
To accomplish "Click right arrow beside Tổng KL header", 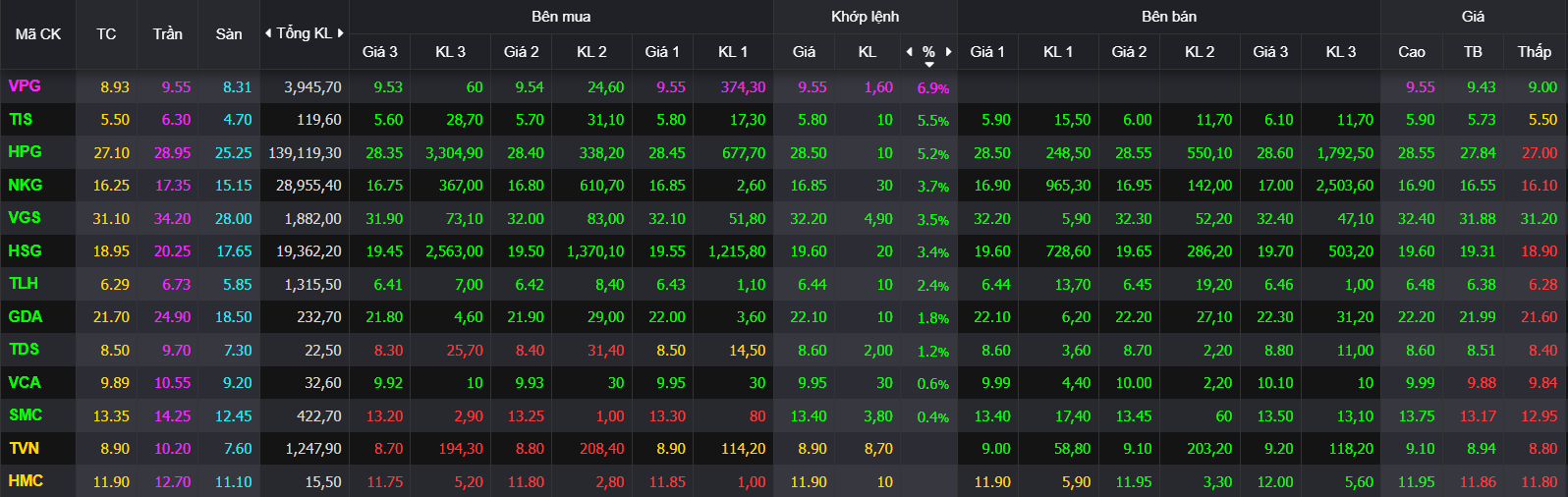I will tap(341, 33).
